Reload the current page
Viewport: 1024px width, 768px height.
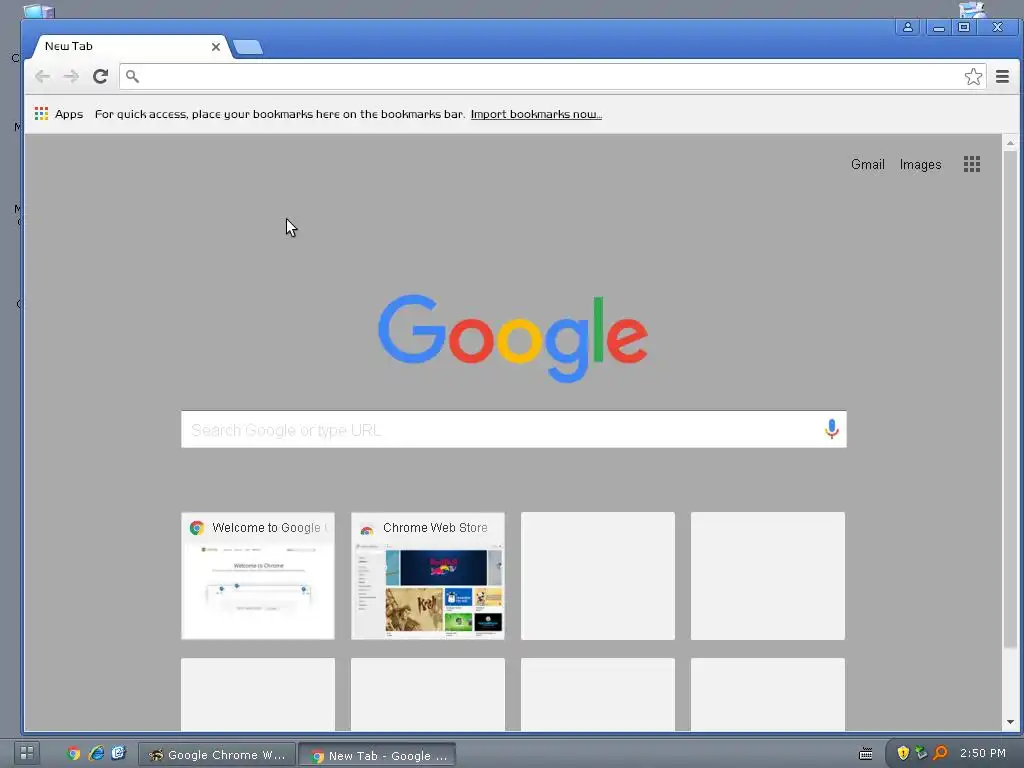coord(100,76)
